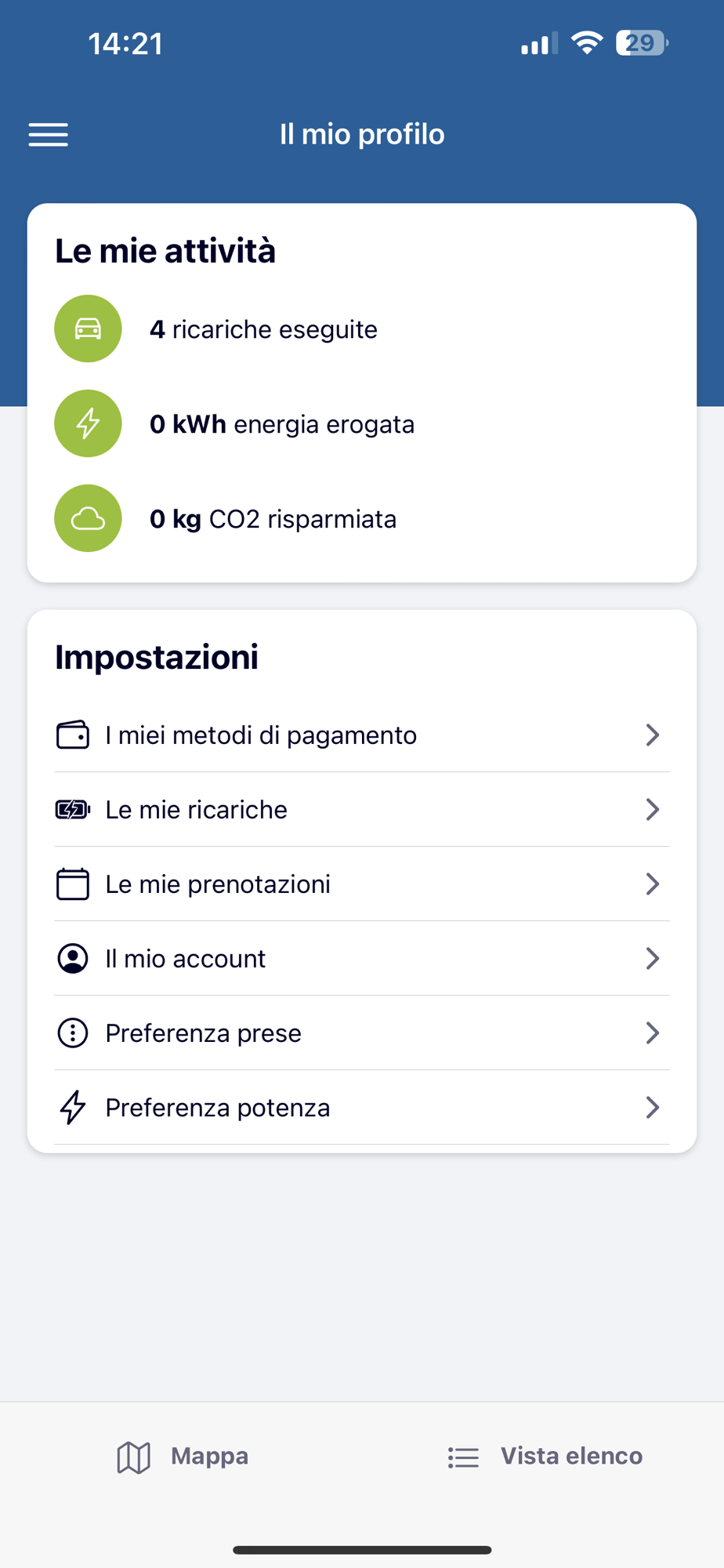Expand the payment methods chevron
The width and height of the screenshot is (724, 1568).
[x=652, y=735]
